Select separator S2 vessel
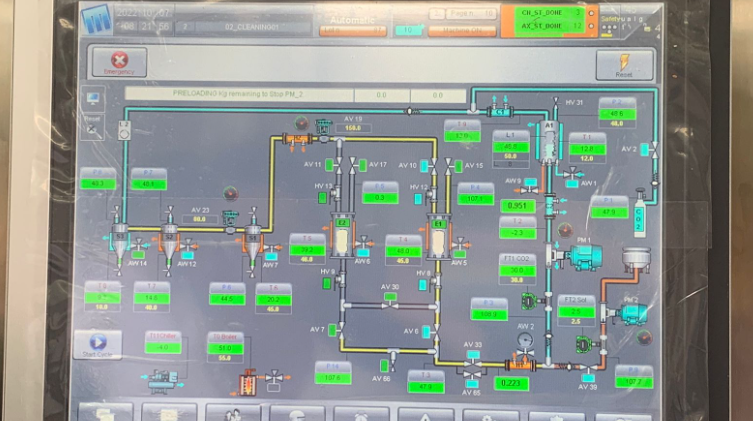The height and width of the screenshot is (421, 753). (169, 243)
